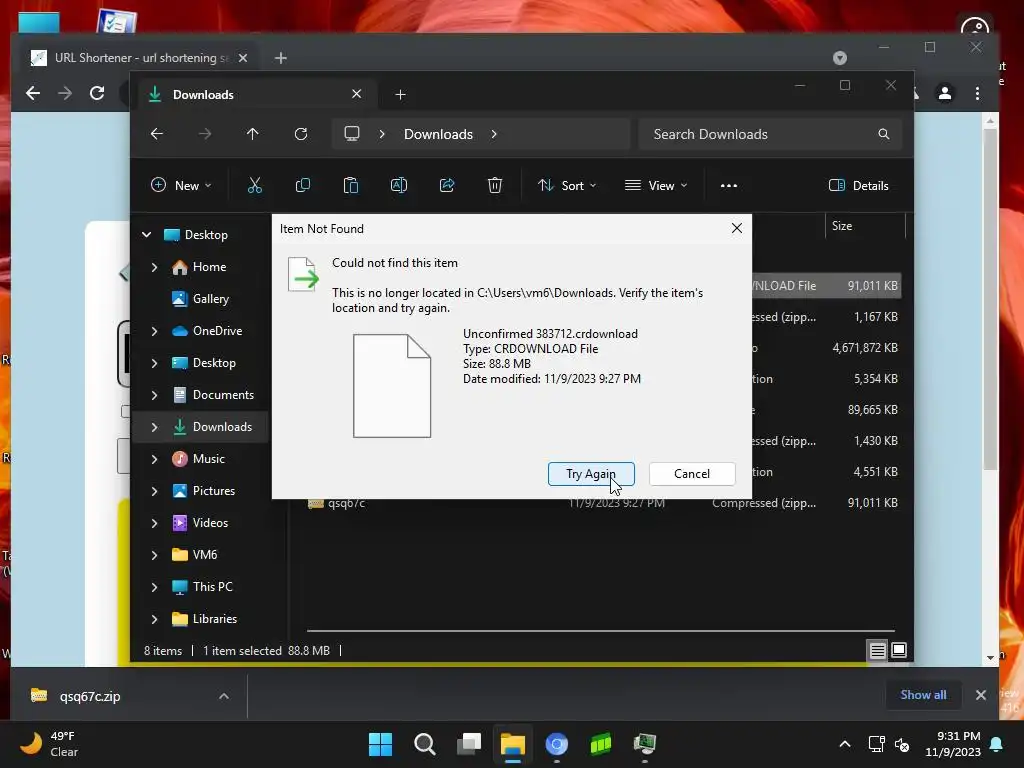Close the Downloads Explorer tab
The image size is (1024, 768).
coord(357,94)
